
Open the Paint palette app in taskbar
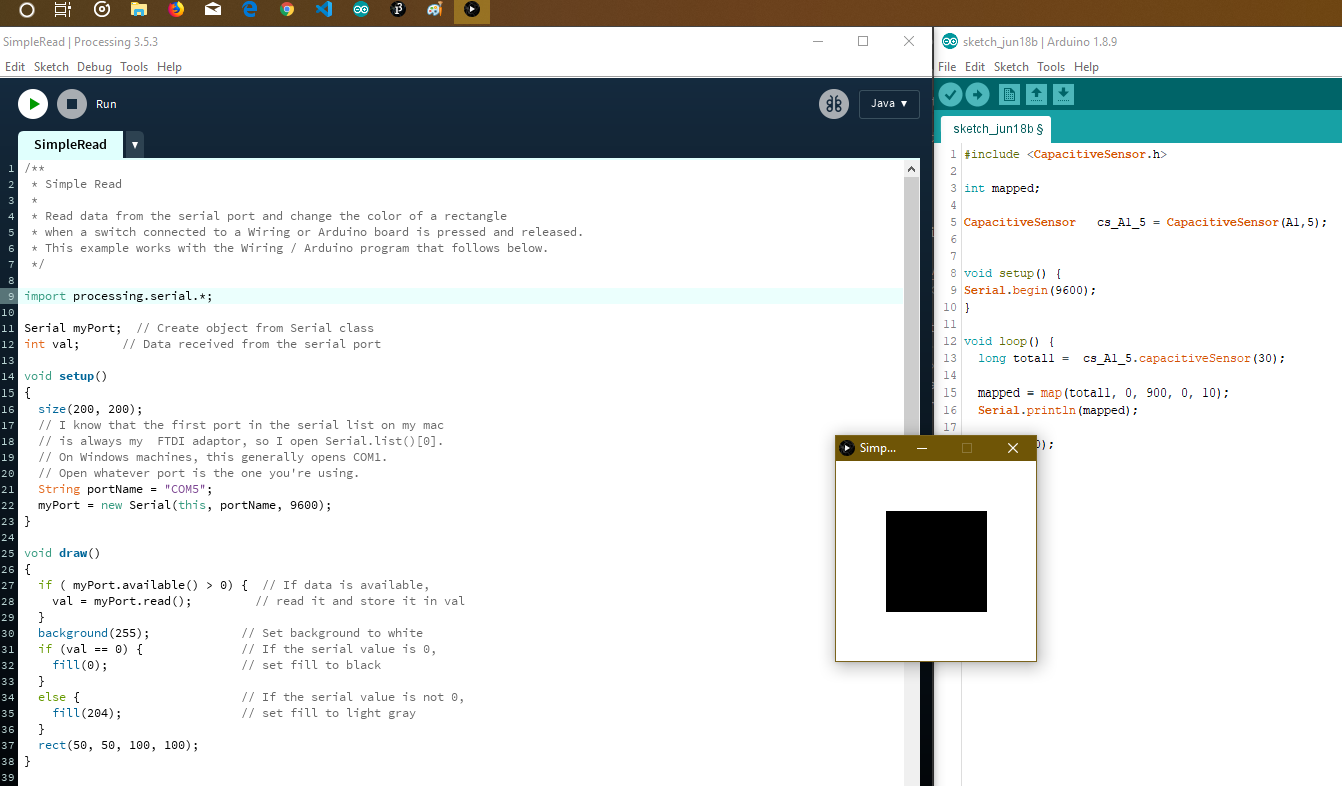(x=434, y=10)
